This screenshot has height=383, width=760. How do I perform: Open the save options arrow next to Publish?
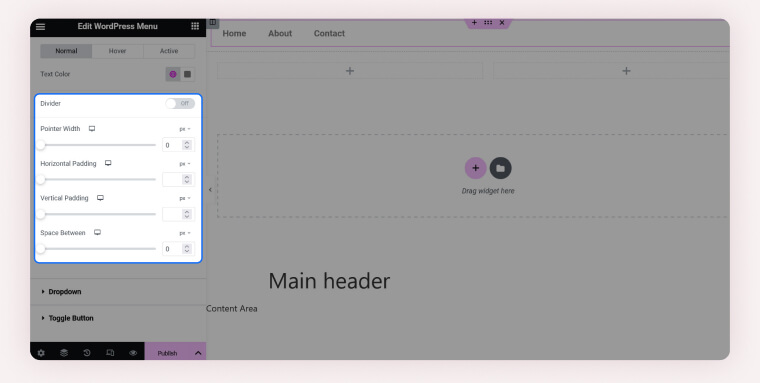(198, 353)
